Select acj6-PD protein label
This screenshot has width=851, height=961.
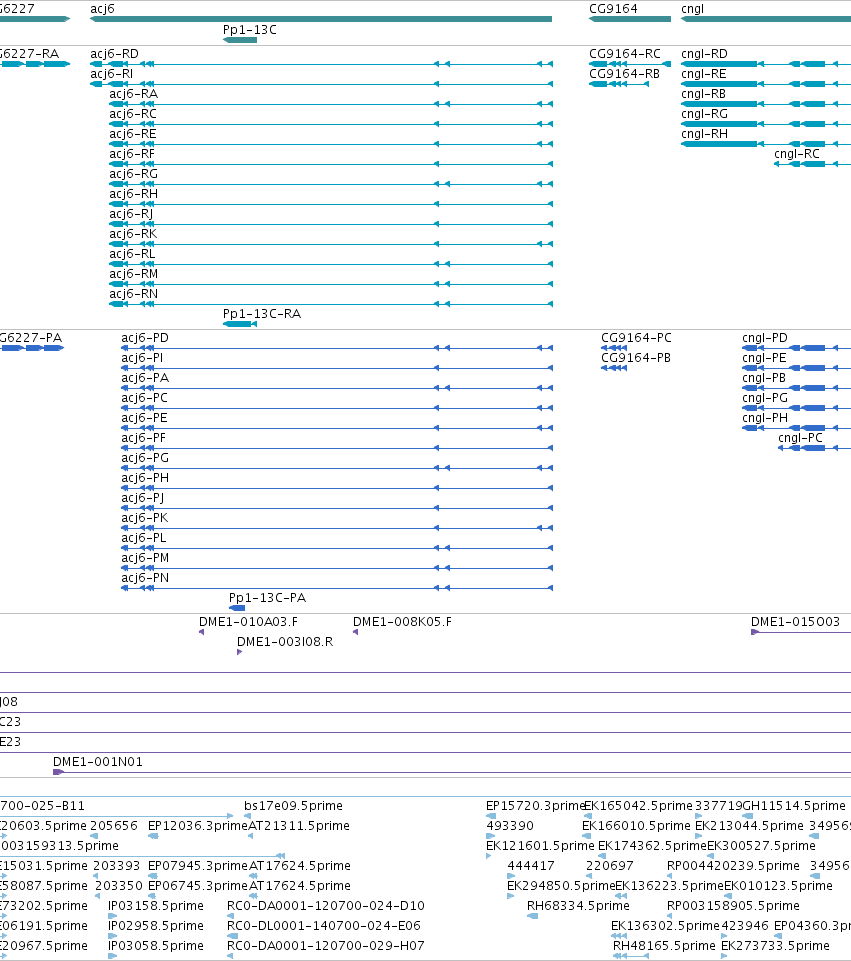tap(145, 338)
